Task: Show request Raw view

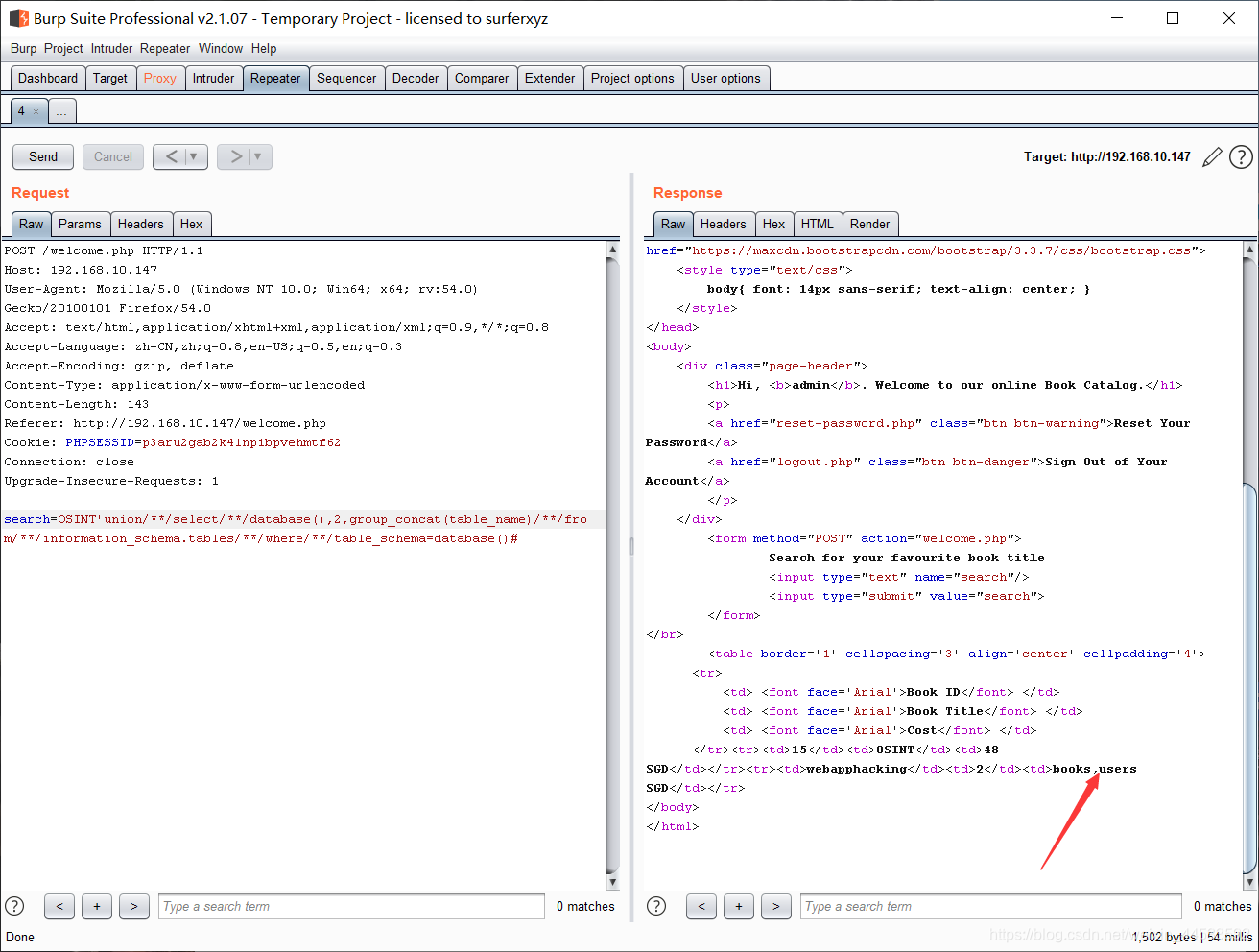Action: [32, 225]
